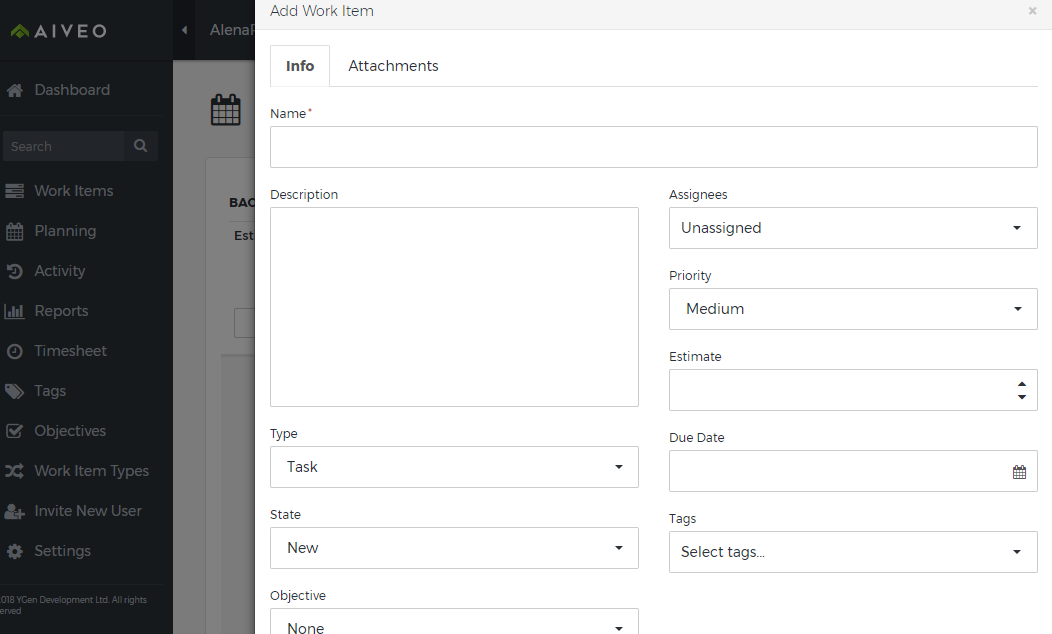Viewport: 1052px width, 634px height.
Task: Click the search magnifier icon
Action: (x=141, y=146)
